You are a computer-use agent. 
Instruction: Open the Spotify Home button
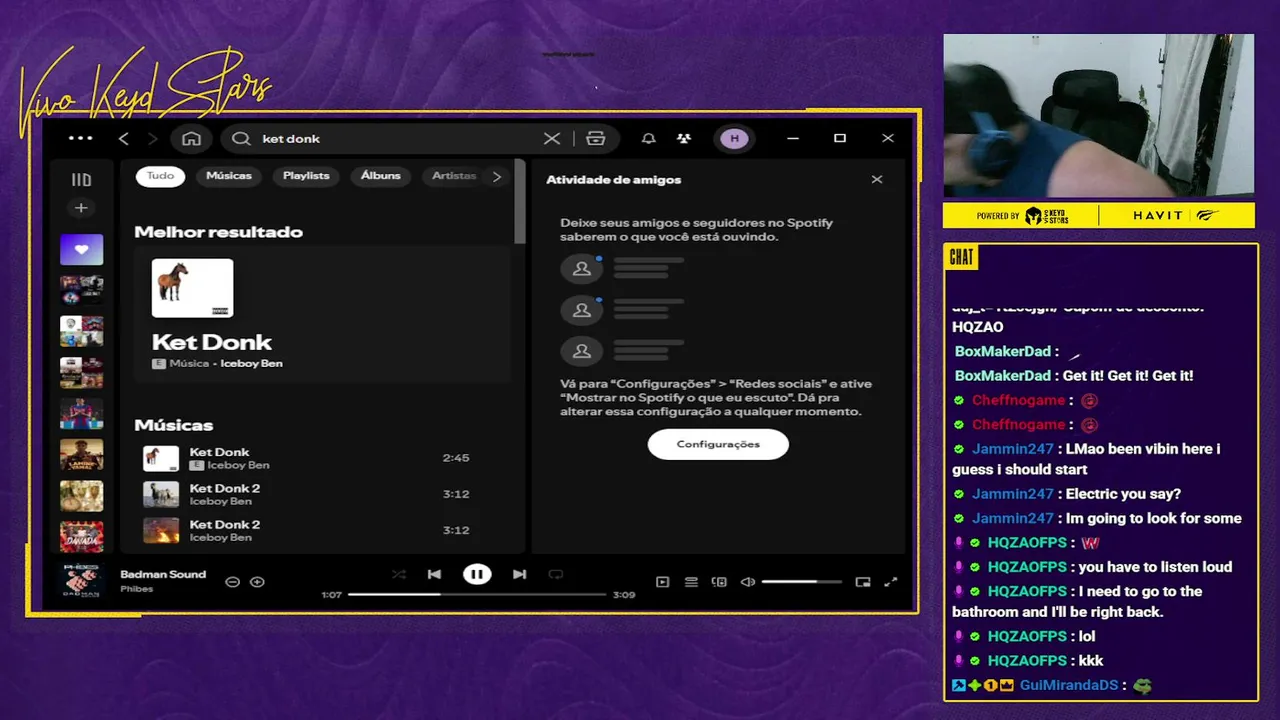pos(192,139)
